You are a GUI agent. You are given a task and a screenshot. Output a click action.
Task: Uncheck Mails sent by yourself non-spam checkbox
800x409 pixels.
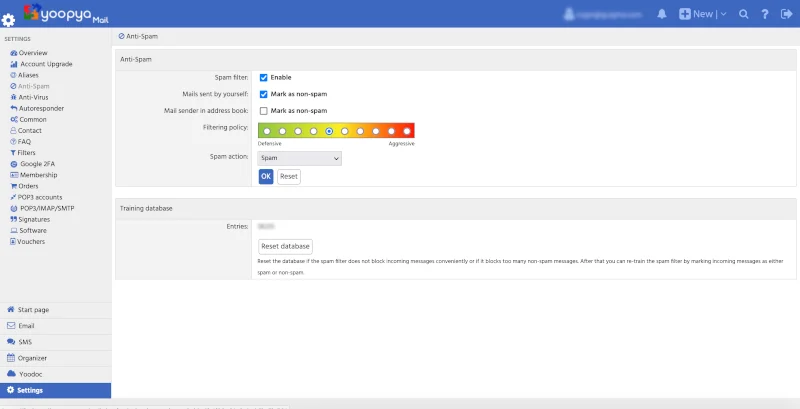click(264, 94)
